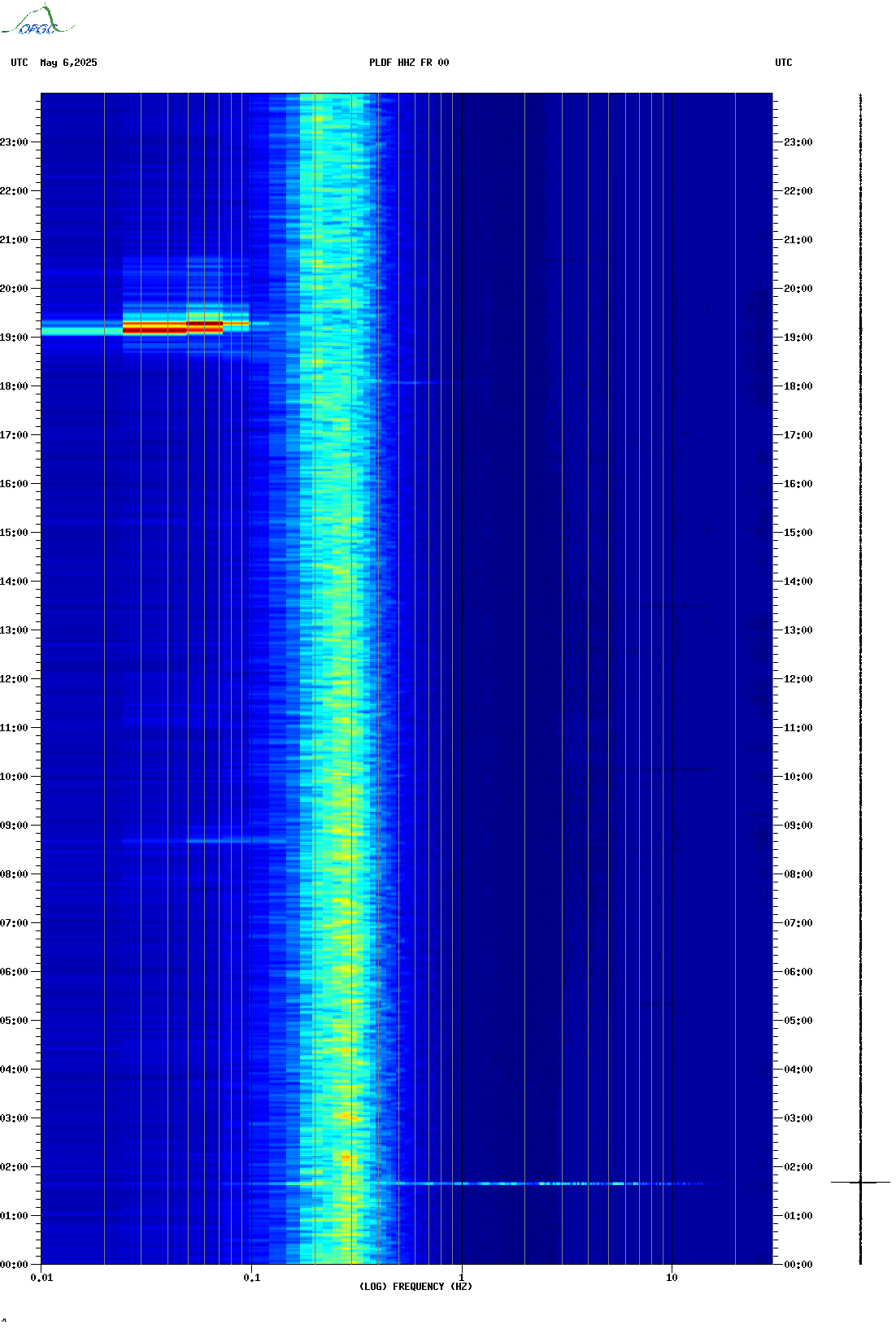896x1329 pixels.
Task: Click the 0.1 frequency tick label
Action: click(x=252, y=1278)
